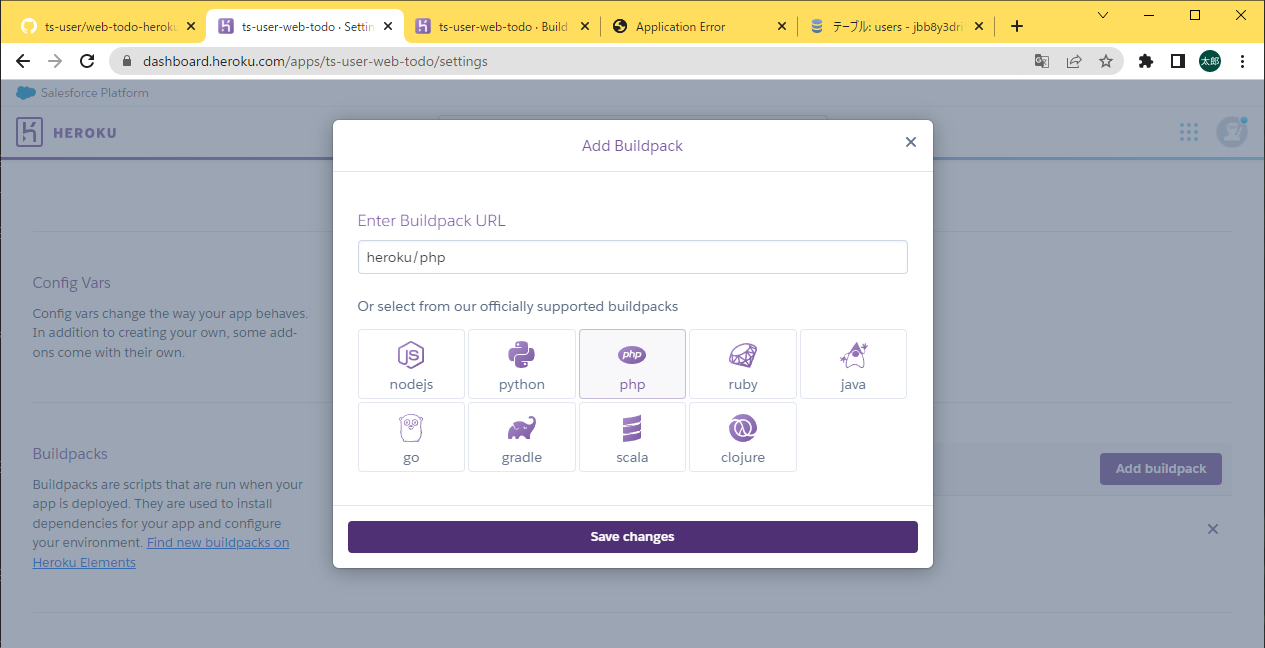Close the Add Buildpack dialog
Image resolution: width=1265 pixels, height=648 pixels.
[911, 142]
